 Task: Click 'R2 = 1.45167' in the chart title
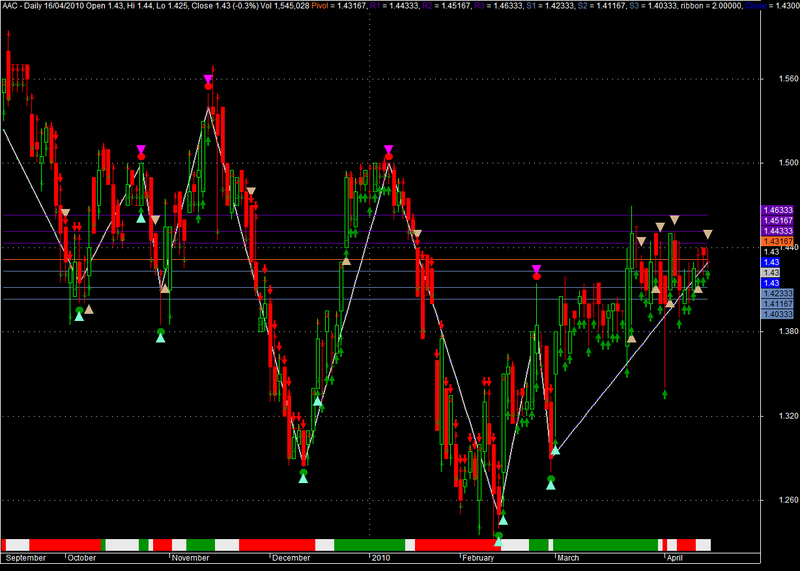445,6
